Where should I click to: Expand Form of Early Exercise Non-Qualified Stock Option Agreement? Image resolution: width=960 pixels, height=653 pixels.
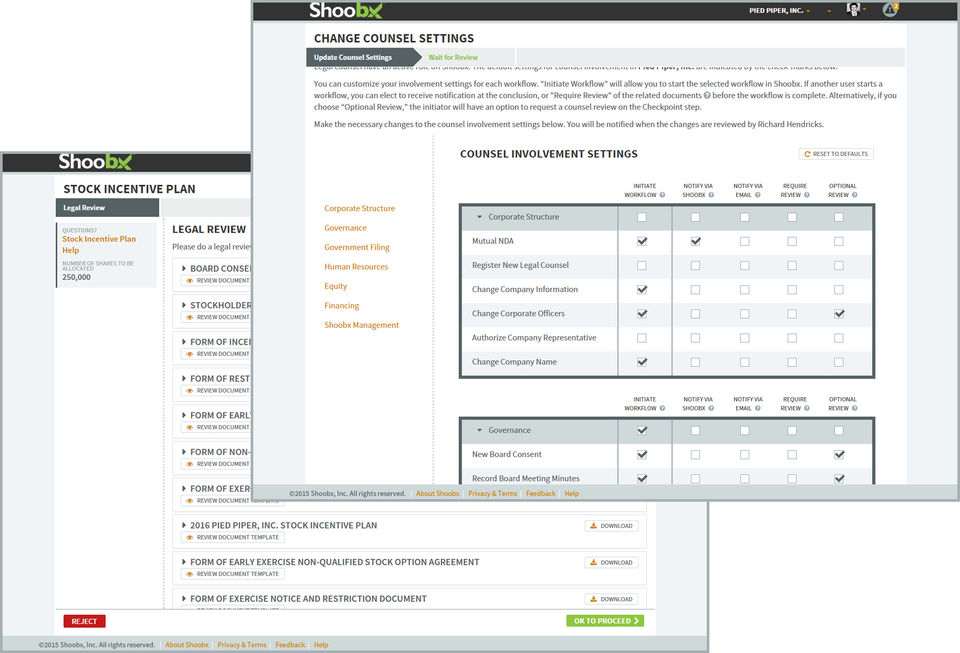(184, 562)
